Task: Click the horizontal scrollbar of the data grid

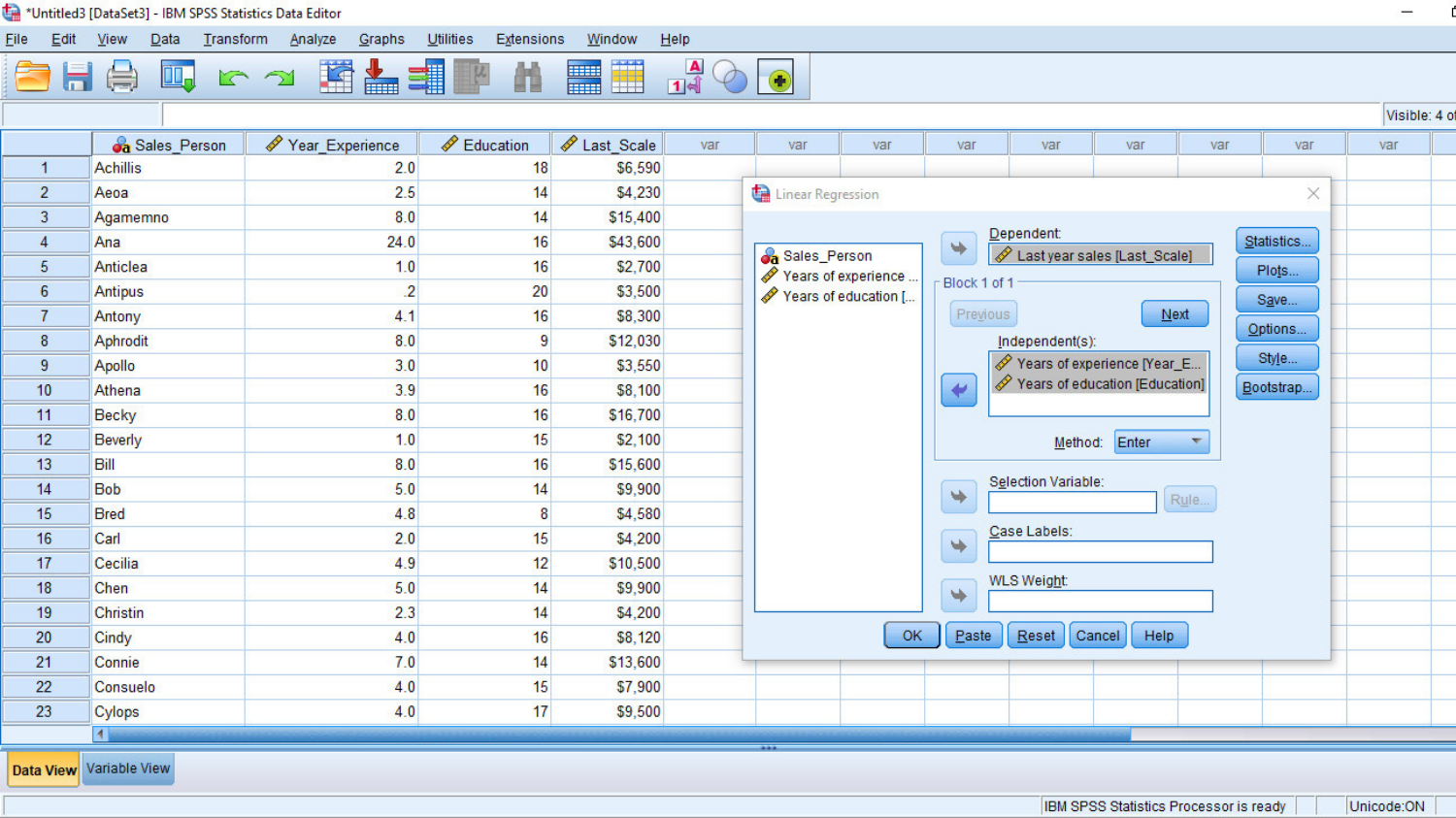Action: pos(619,735)
